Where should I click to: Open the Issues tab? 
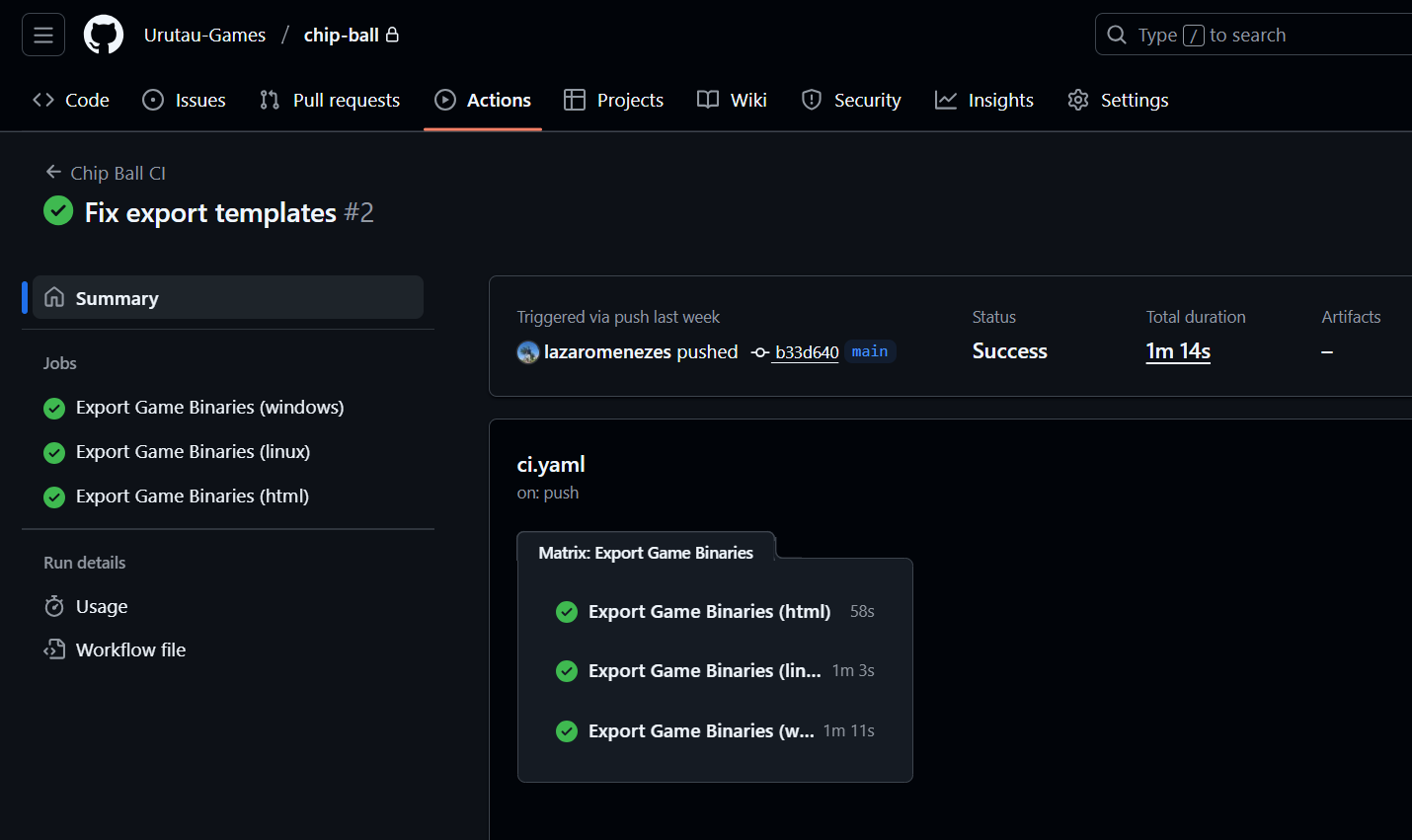click(185, 100)
